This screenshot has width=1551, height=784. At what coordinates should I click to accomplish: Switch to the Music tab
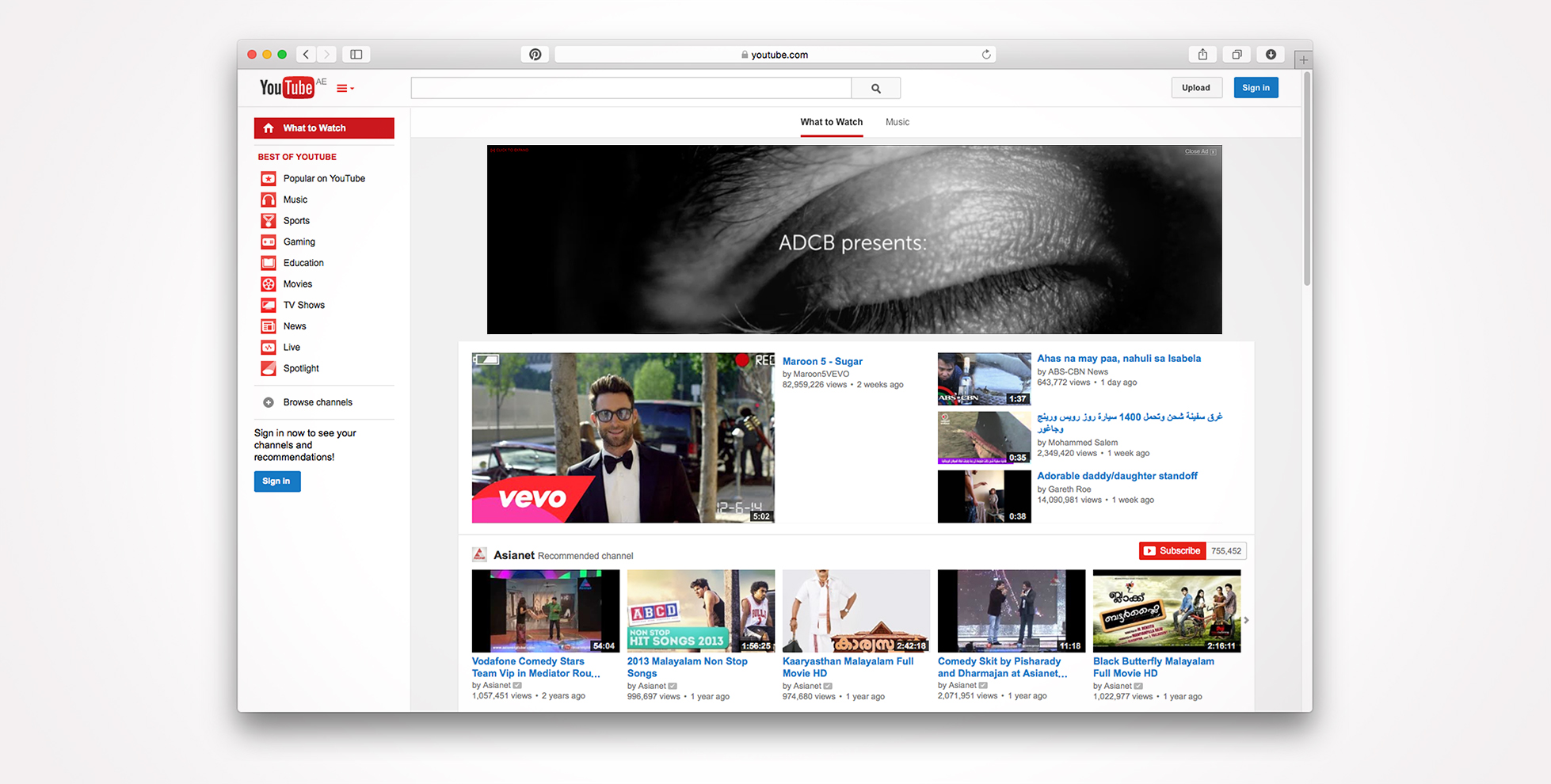point(897,122)
